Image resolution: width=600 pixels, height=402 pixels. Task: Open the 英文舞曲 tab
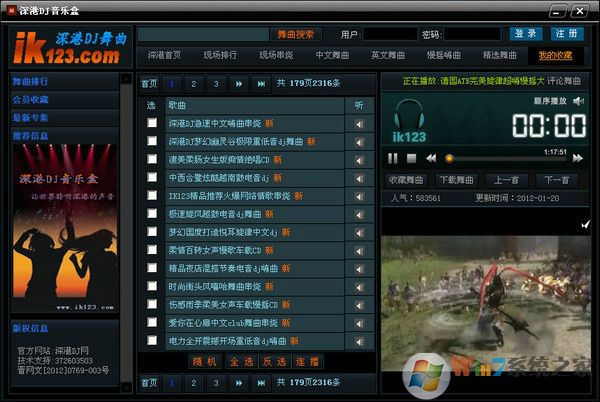coord(388,55)
